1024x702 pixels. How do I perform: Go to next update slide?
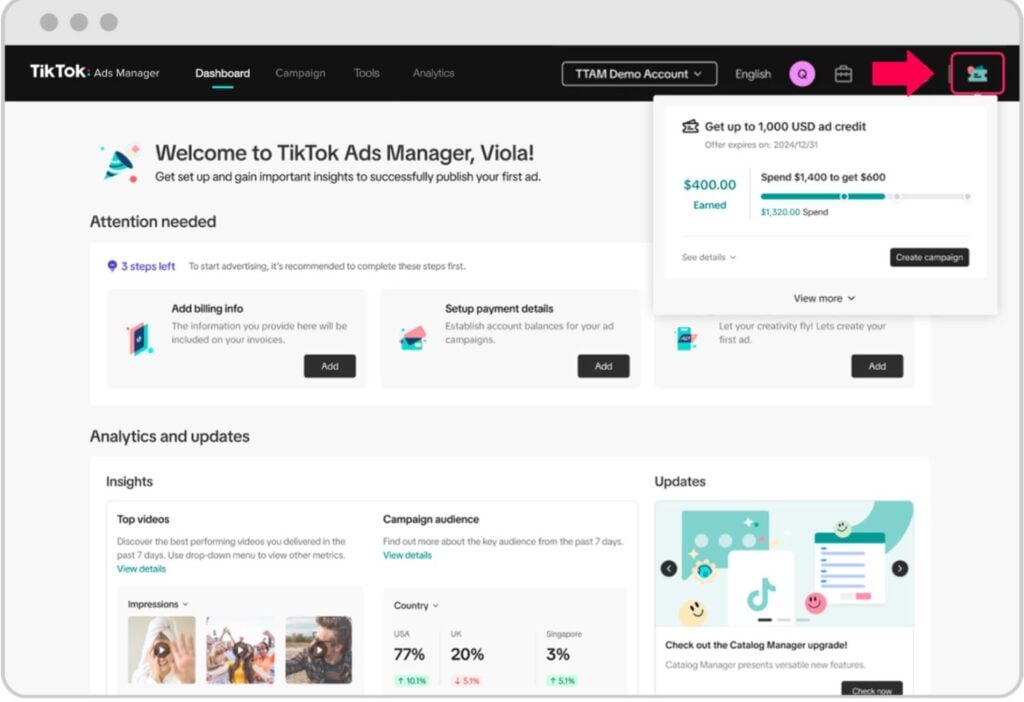point(900,568)
